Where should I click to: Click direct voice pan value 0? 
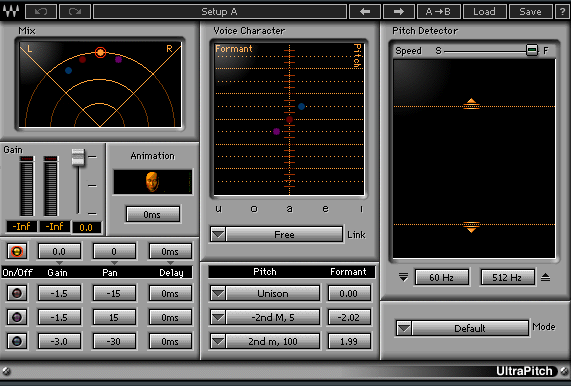click(114, 251)
